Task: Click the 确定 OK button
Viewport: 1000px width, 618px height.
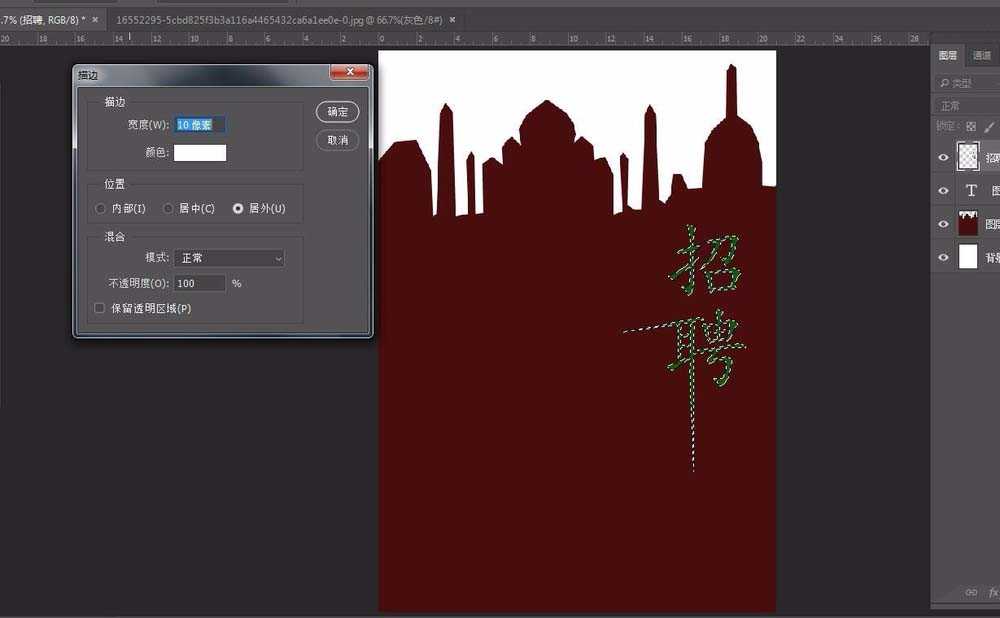Action: (x=337, y=112)
